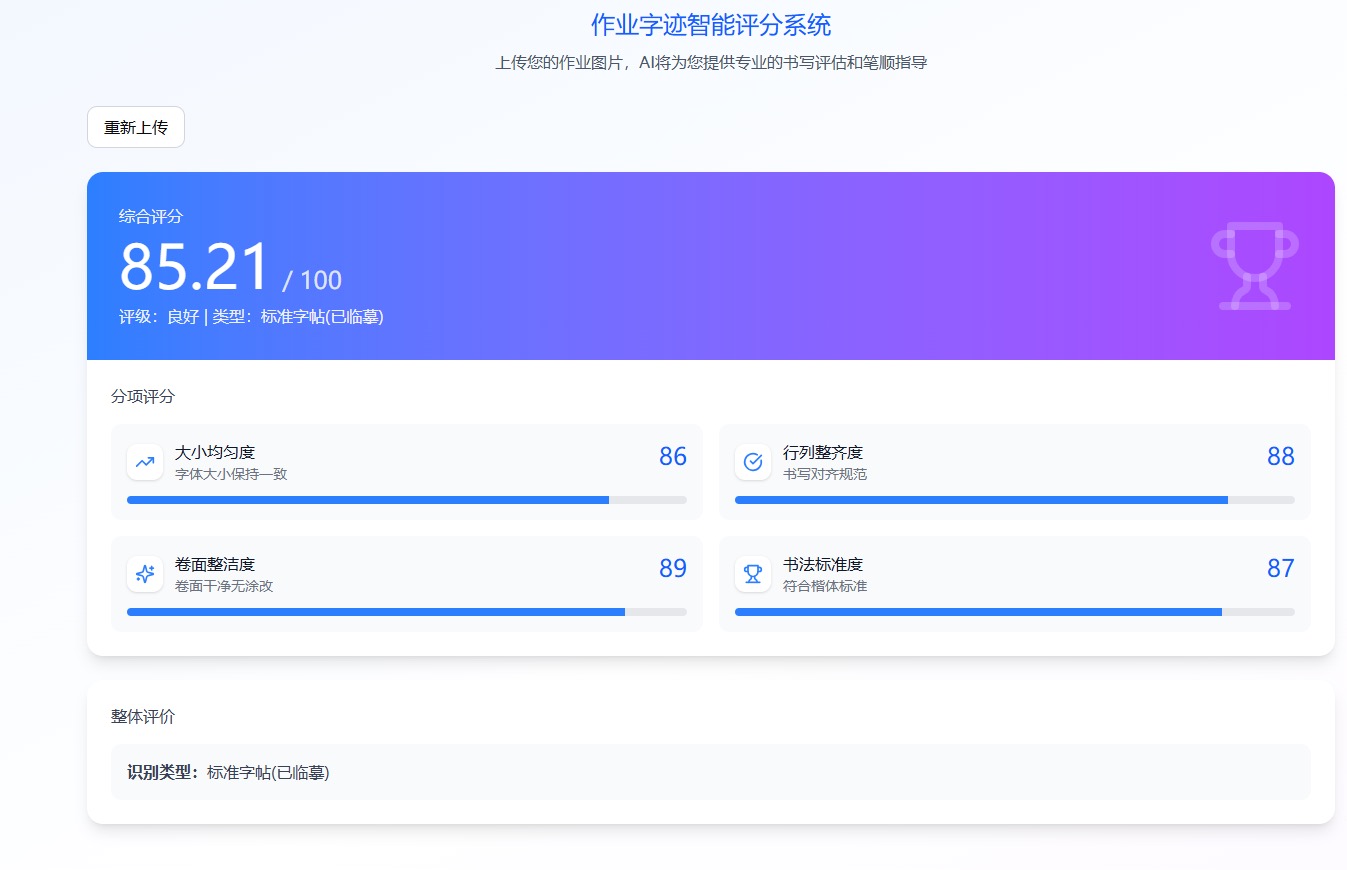Image resolution: width=1347 pixels, height=870 pixels.
Task: Click the 评级：良好 rating text
Action: [x=158, y=317]
